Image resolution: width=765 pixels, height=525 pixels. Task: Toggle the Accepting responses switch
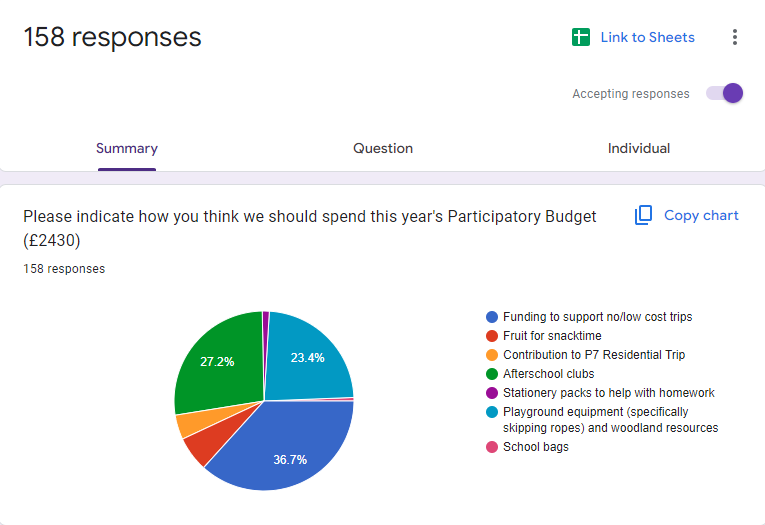pyautogui.click(x=725, y=93)
